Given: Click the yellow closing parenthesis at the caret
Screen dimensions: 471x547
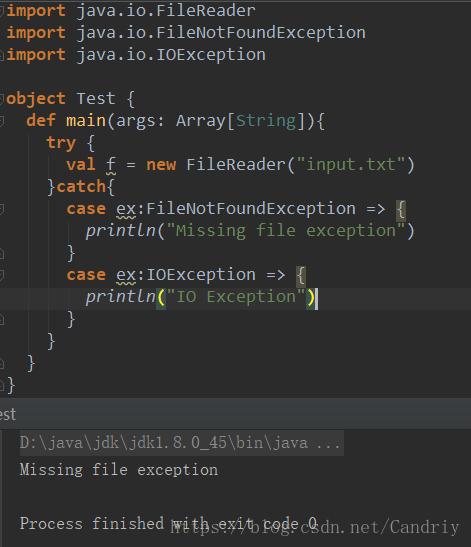Looking at the screenshot, I should (x=311, y=298).
